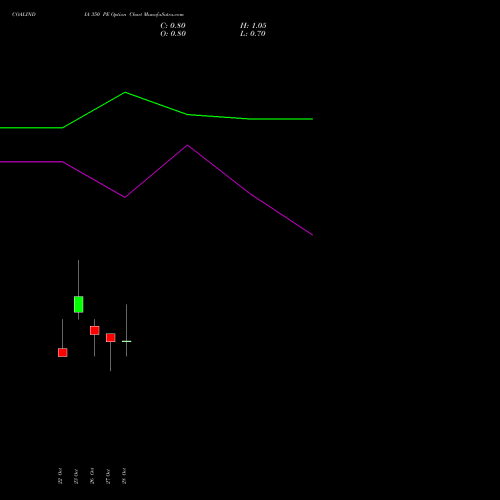Click the doji candlestick for 28 Oct

point(126,341)
